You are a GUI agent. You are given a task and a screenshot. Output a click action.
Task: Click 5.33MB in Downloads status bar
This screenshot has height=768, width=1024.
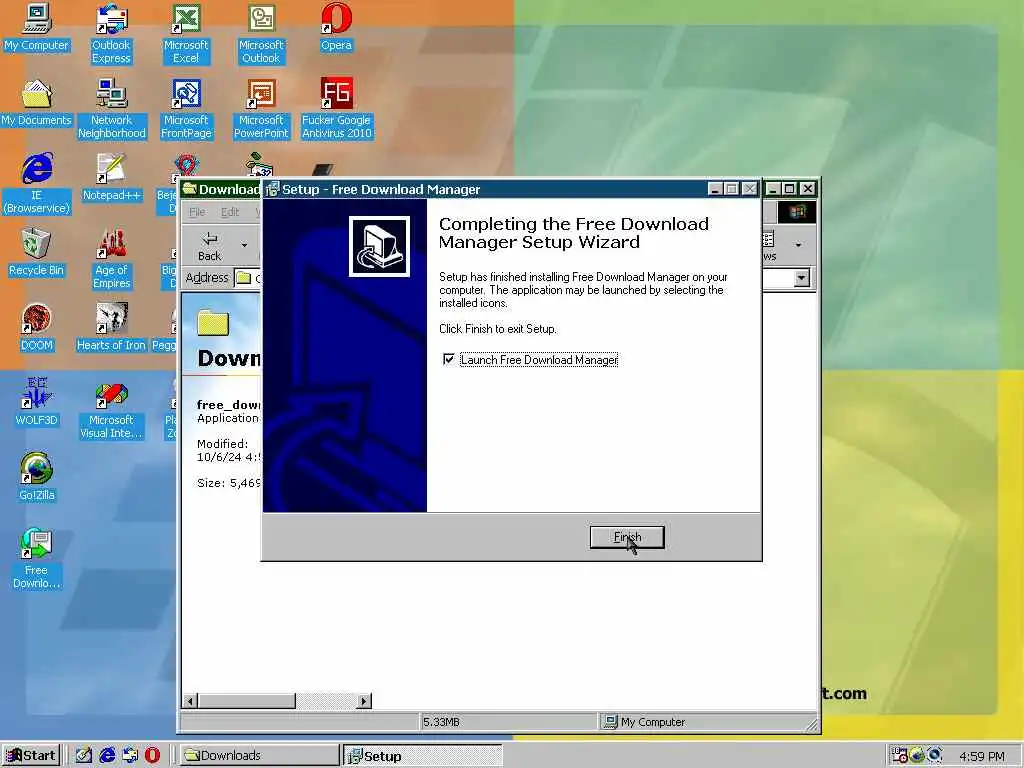(441, 722)
